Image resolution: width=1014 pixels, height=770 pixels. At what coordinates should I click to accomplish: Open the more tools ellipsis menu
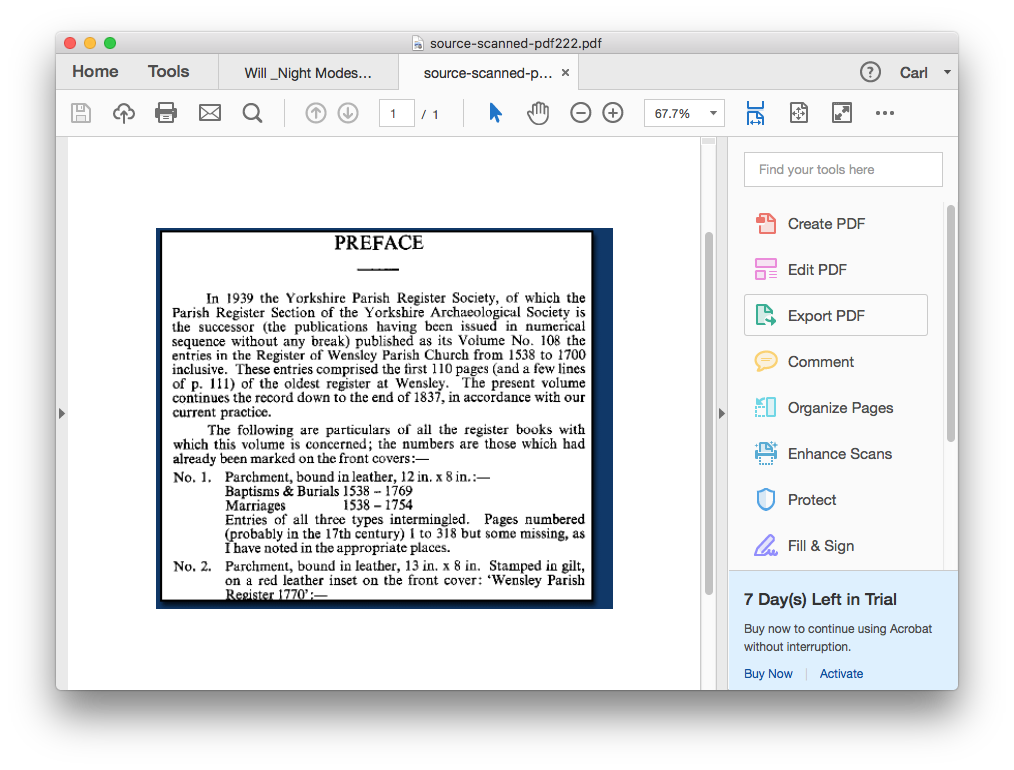click(884, 112)
